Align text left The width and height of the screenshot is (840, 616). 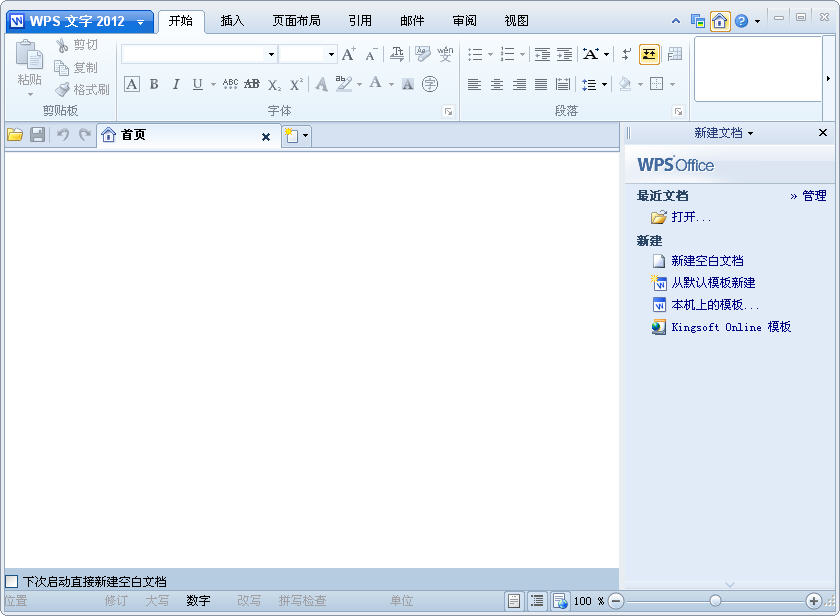[474, 84]
